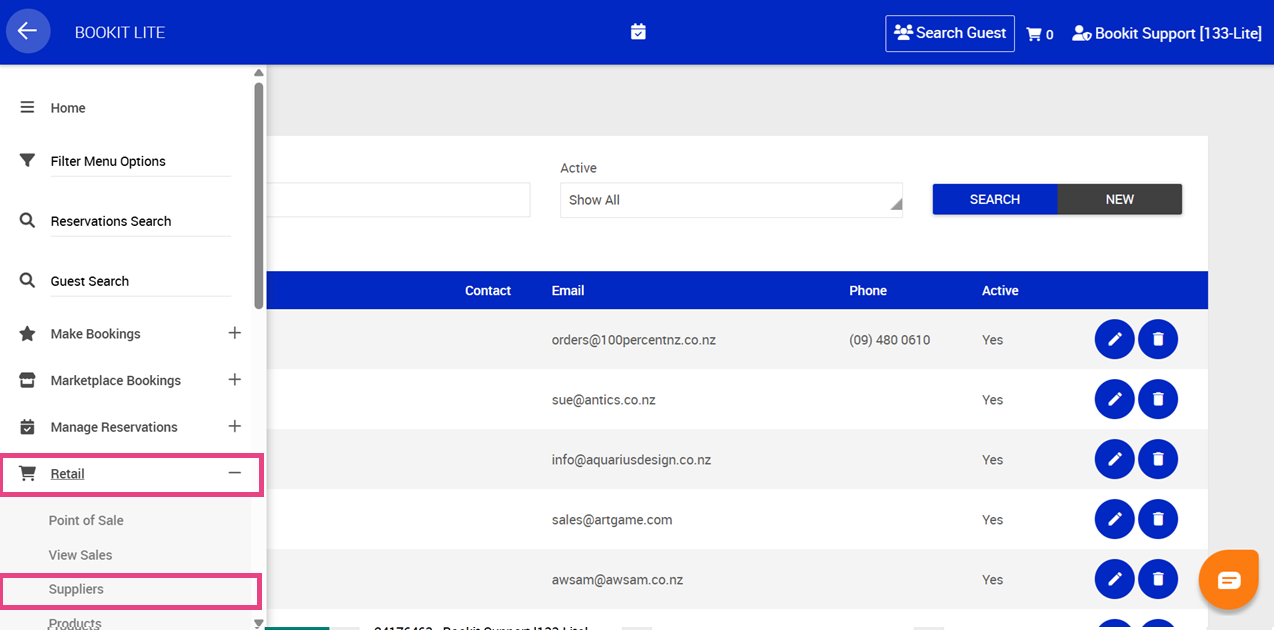
Task: Open View Sales submenu
Action: tap(80, 555)
